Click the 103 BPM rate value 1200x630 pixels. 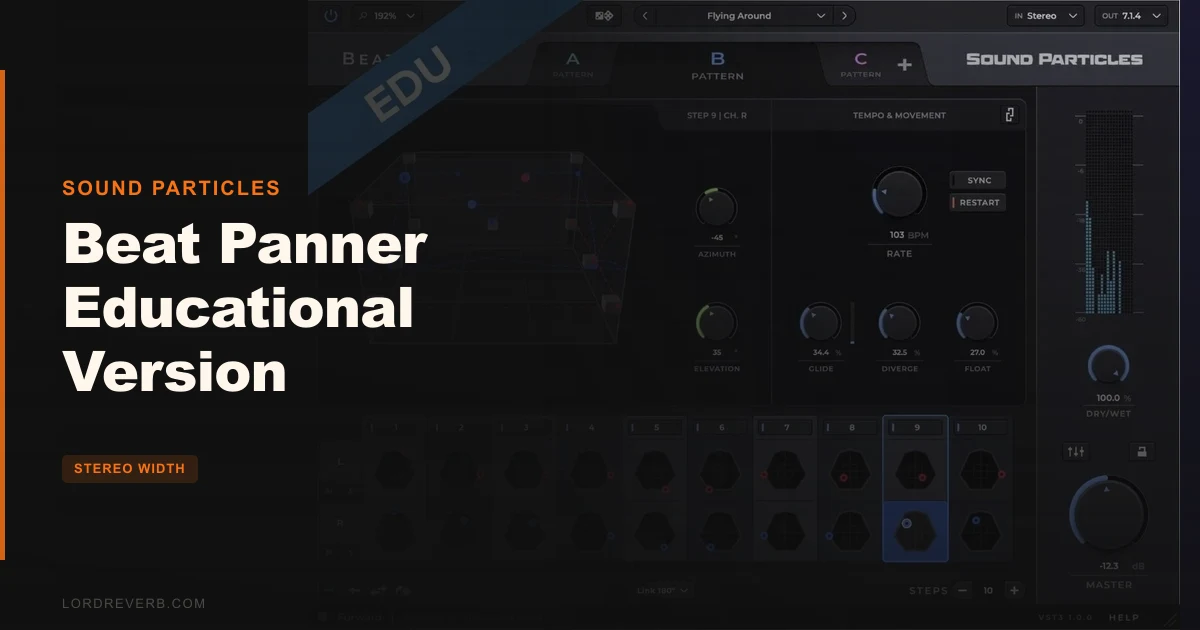[x=910, y=235]
